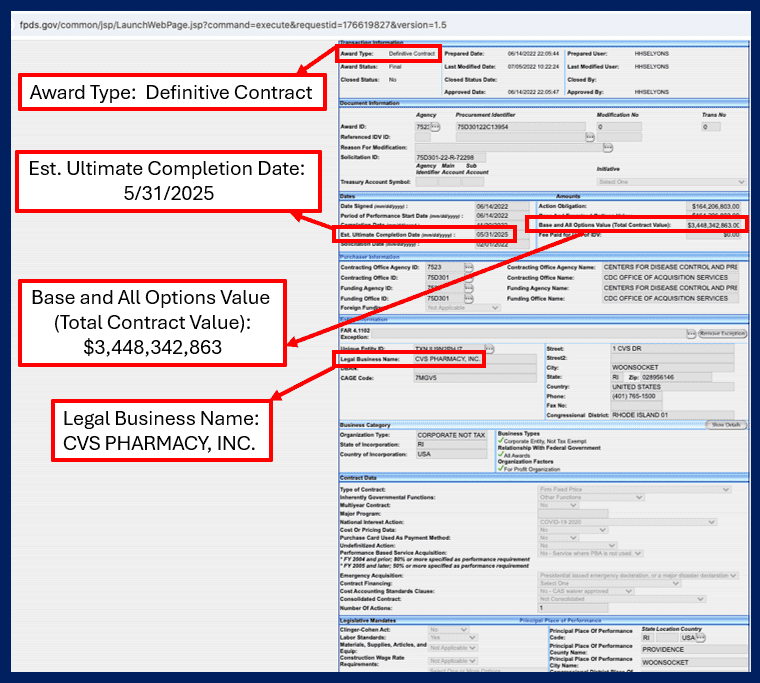Viewport: 760px width, 683px height.
Task: Click the Zip field 028956146
Action: 676,377
